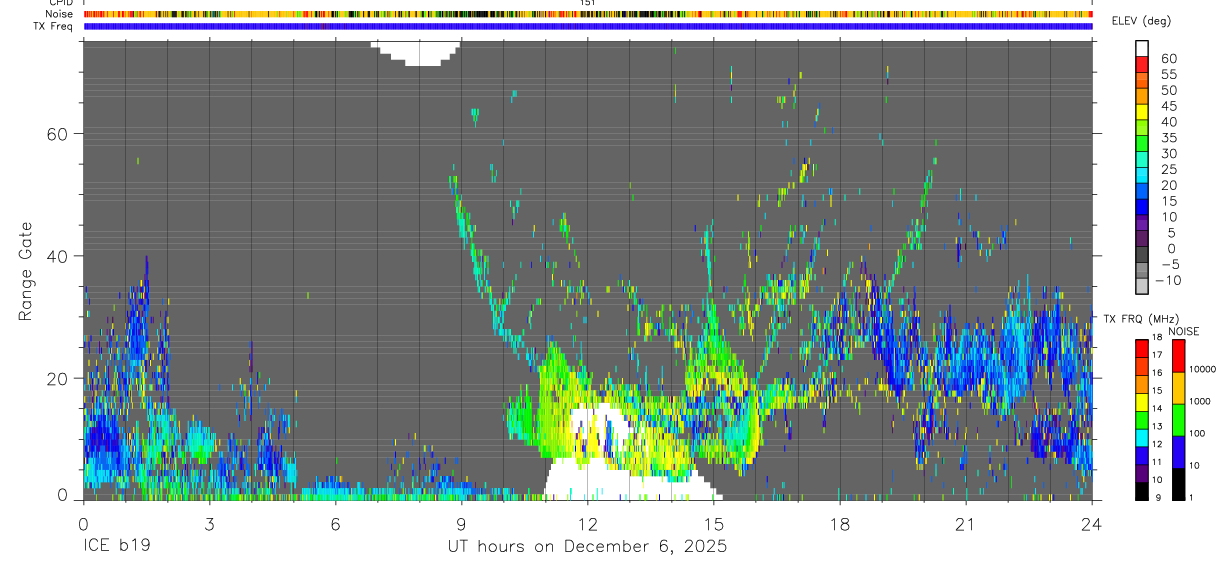1228x567 pixels.
Task: Click white no-data notch at top of plot
Action: [416, 53]
